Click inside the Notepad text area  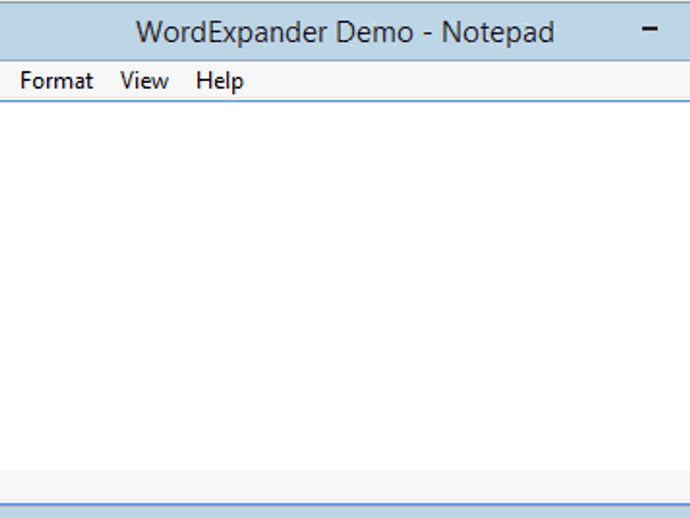pos(345,286)
